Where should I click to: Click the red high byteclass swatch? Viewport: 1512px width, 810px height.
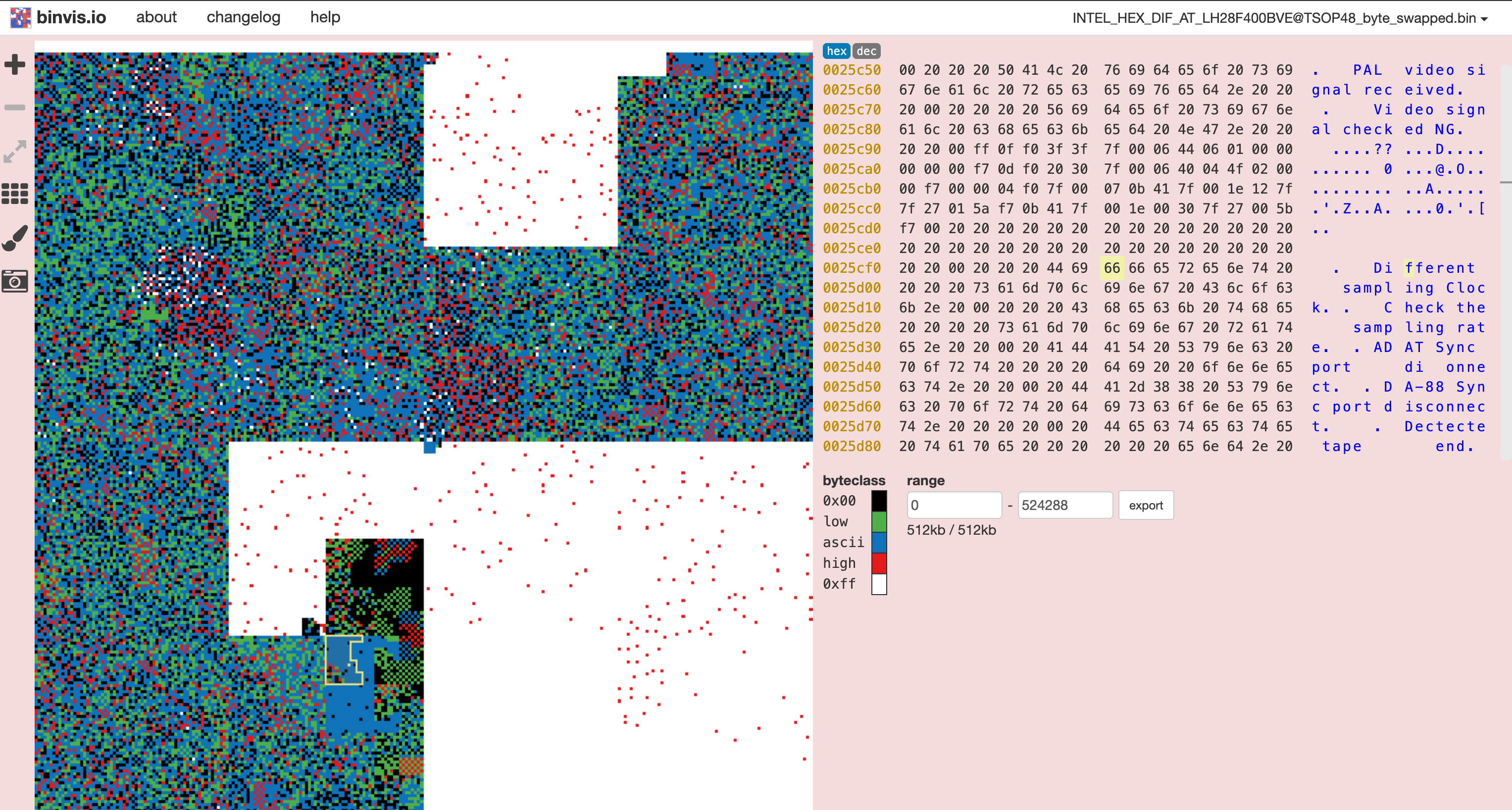[x=879, y=563]
